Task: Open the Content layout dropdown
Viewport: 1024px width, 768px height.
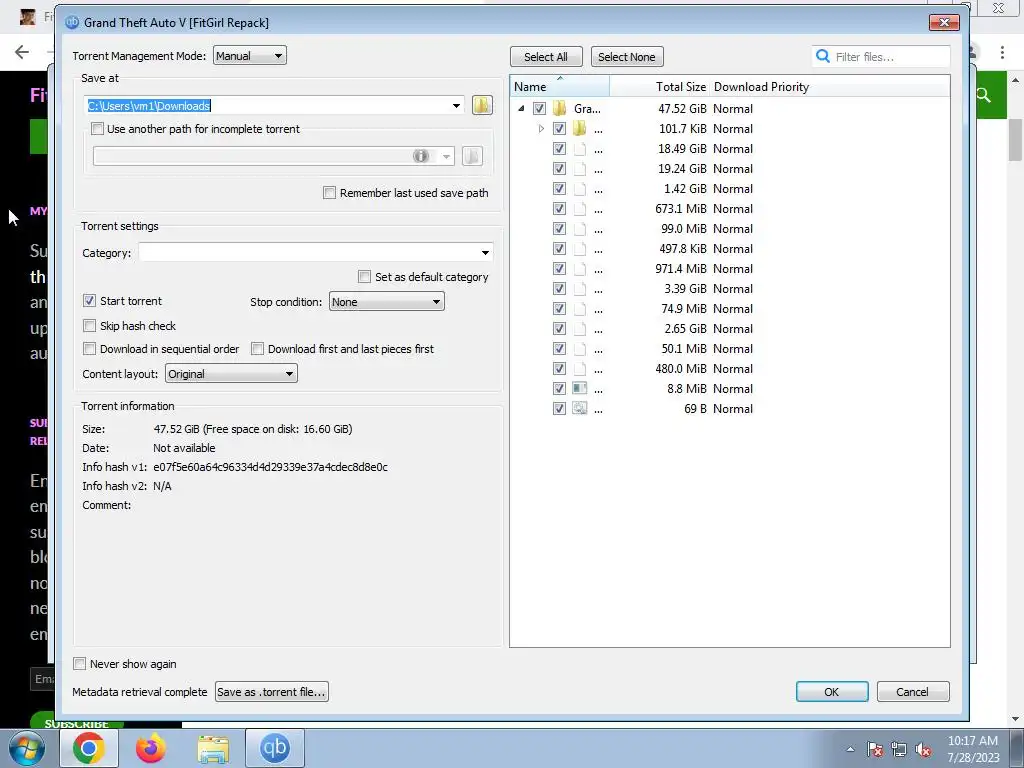Action: coord(231,374)
